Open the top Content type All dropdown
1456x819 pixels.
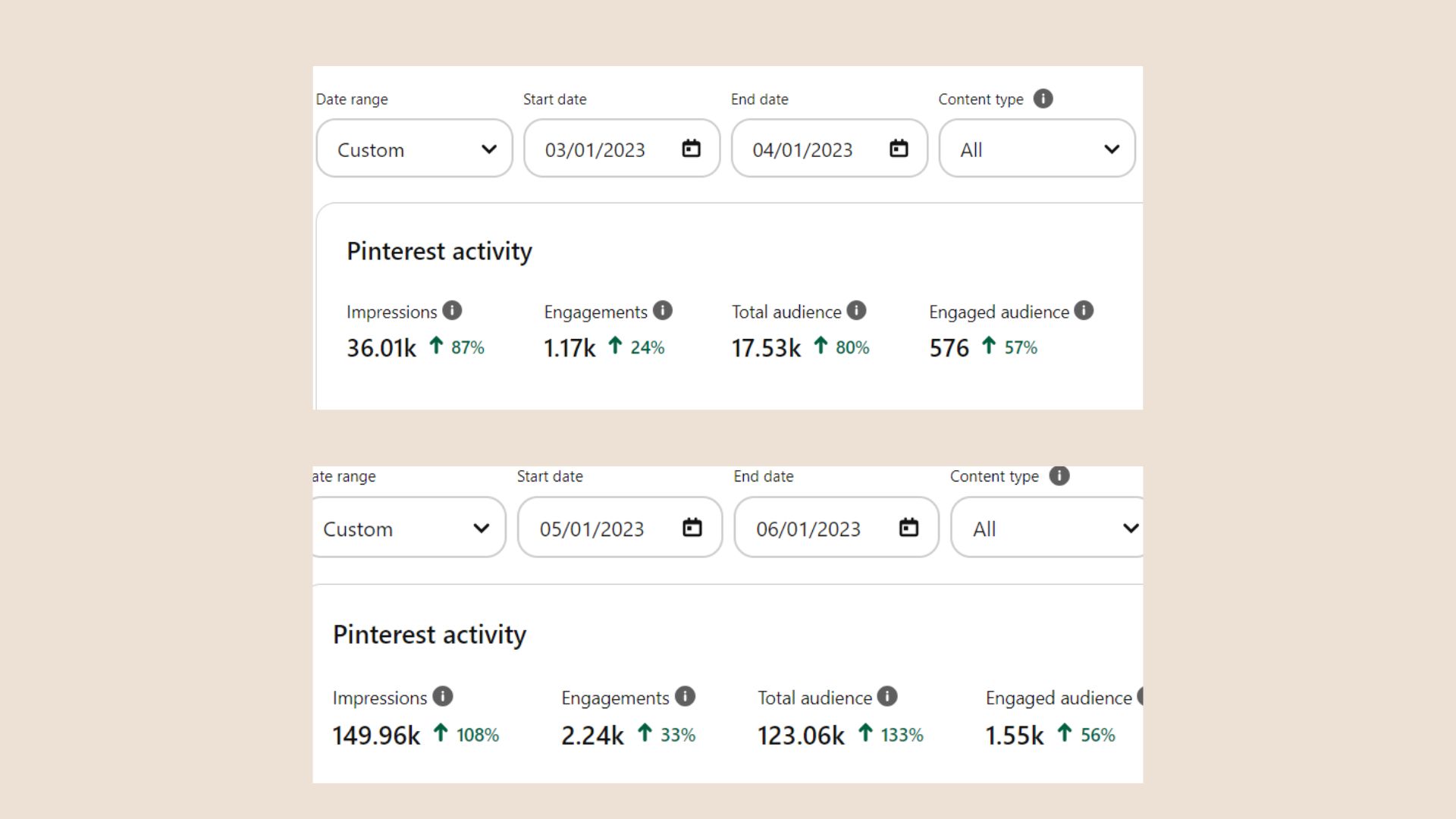1037,149
